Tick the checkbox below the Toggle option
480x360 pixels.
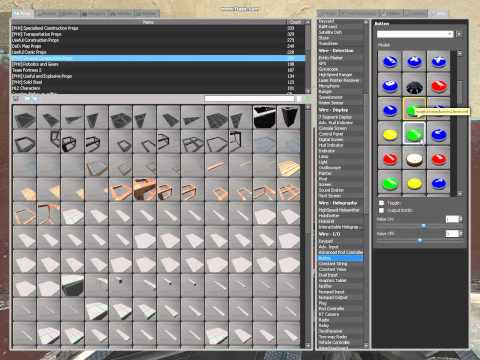pyautogui.click(x=381, y=210)
